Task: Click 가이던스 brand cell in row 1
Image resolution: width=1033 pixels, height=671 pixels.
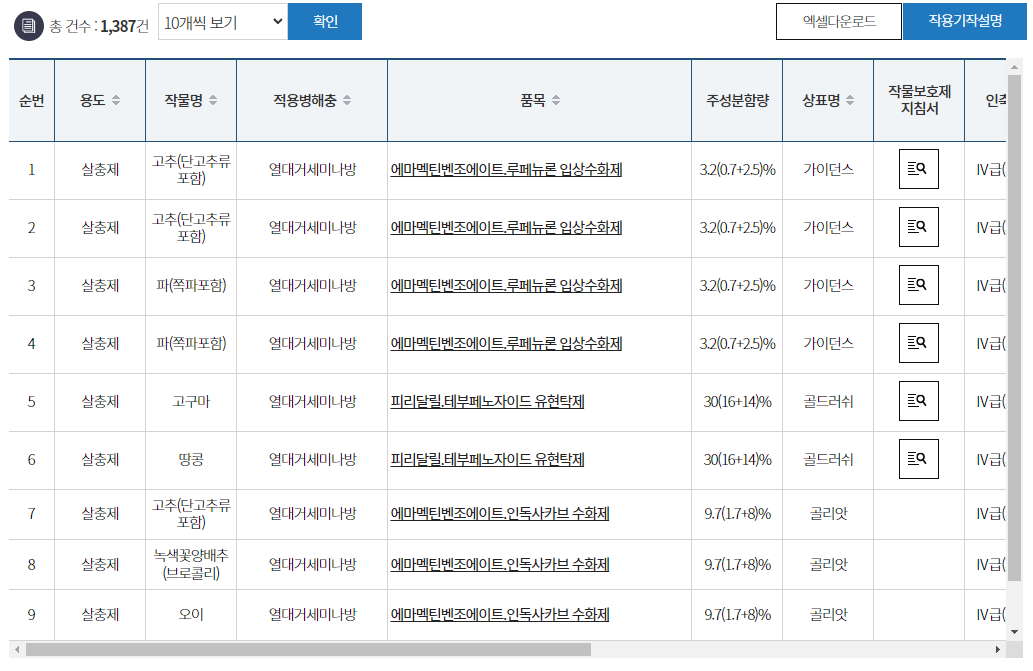Action: coord(828,170)
